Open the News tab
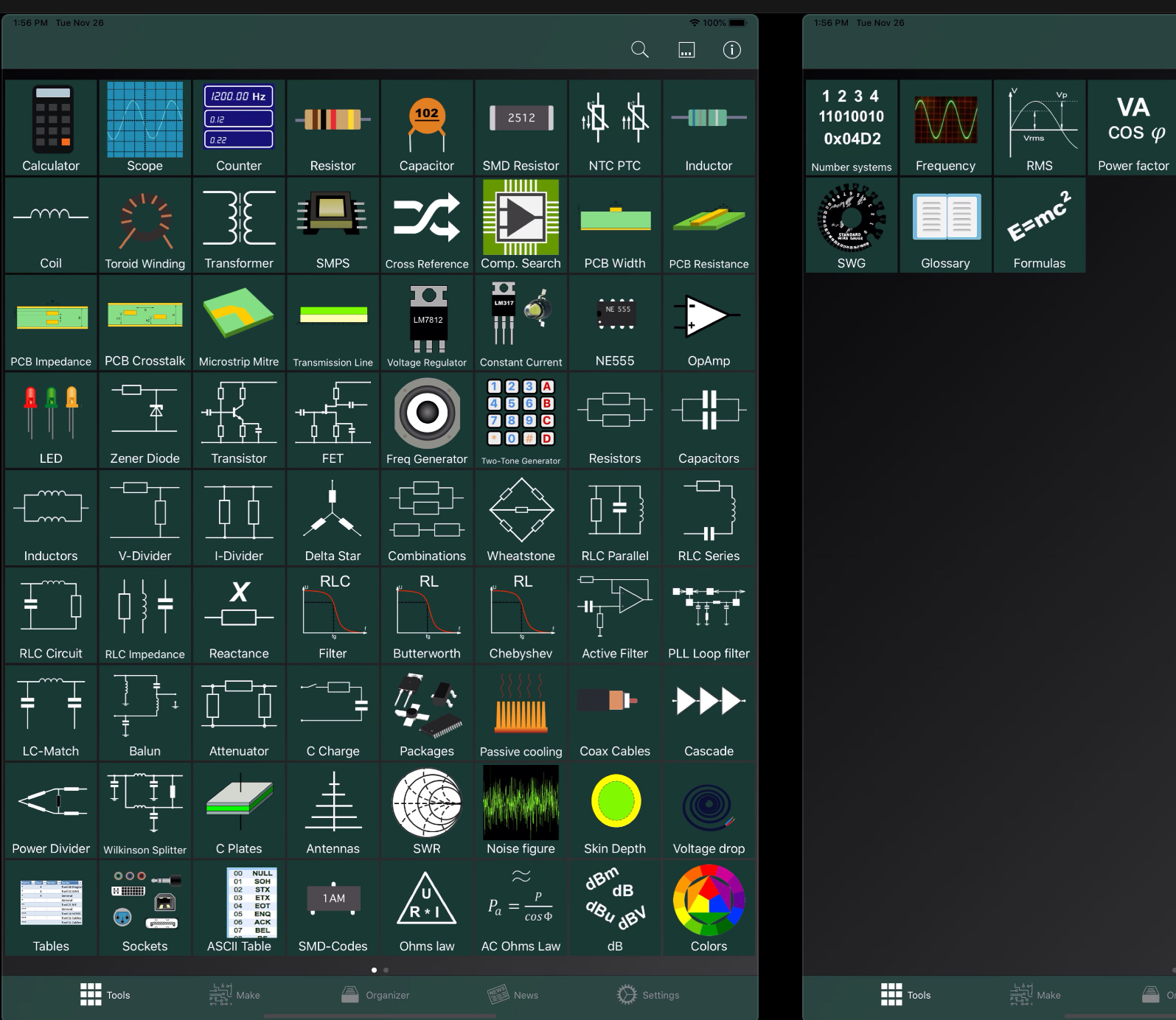The width and height of the screenshot is (1176, 1020). (x=513, y=995)
